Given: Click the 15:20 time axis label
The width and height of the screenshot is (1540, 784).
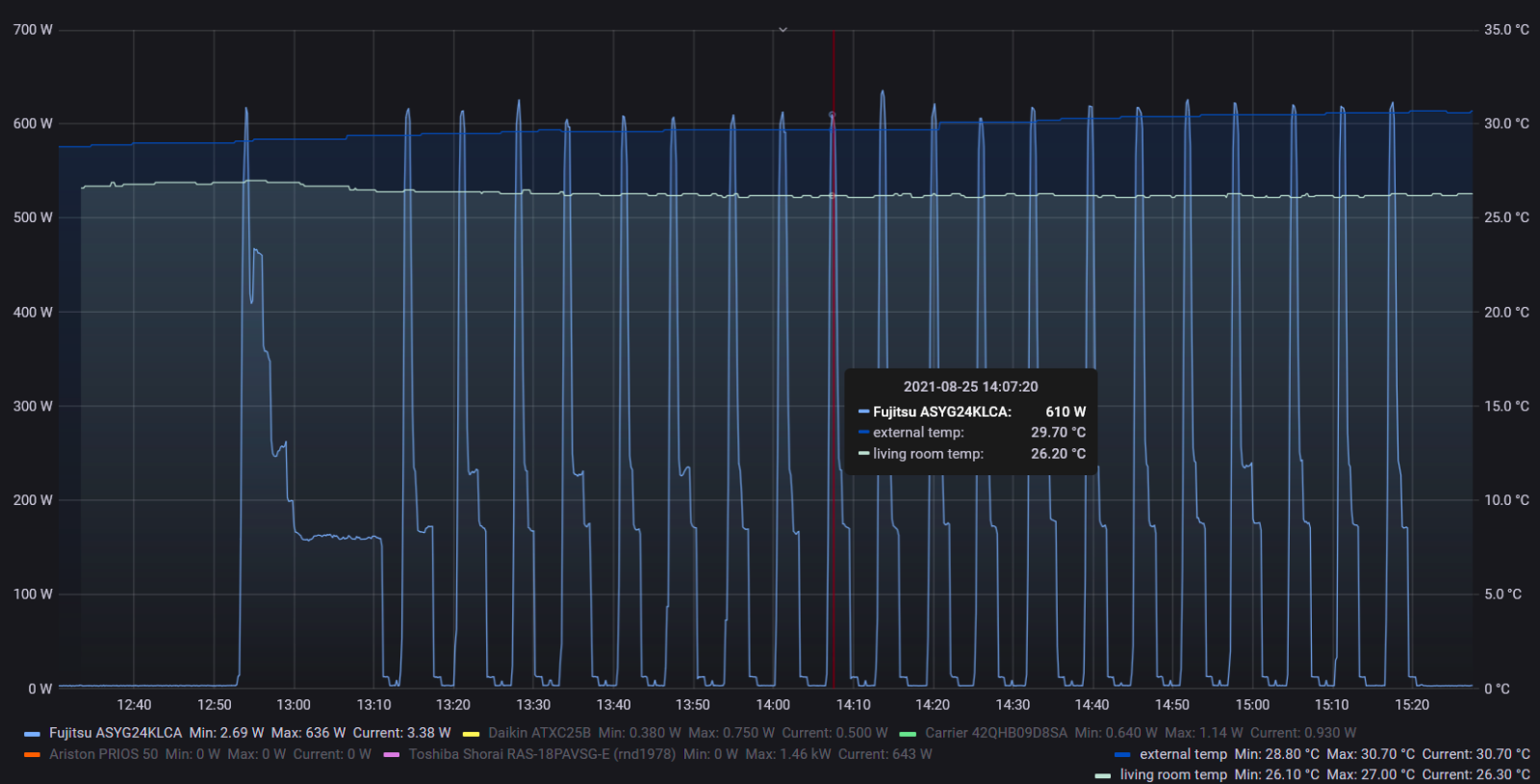Looking at the screenshot, I should 1412,705.
